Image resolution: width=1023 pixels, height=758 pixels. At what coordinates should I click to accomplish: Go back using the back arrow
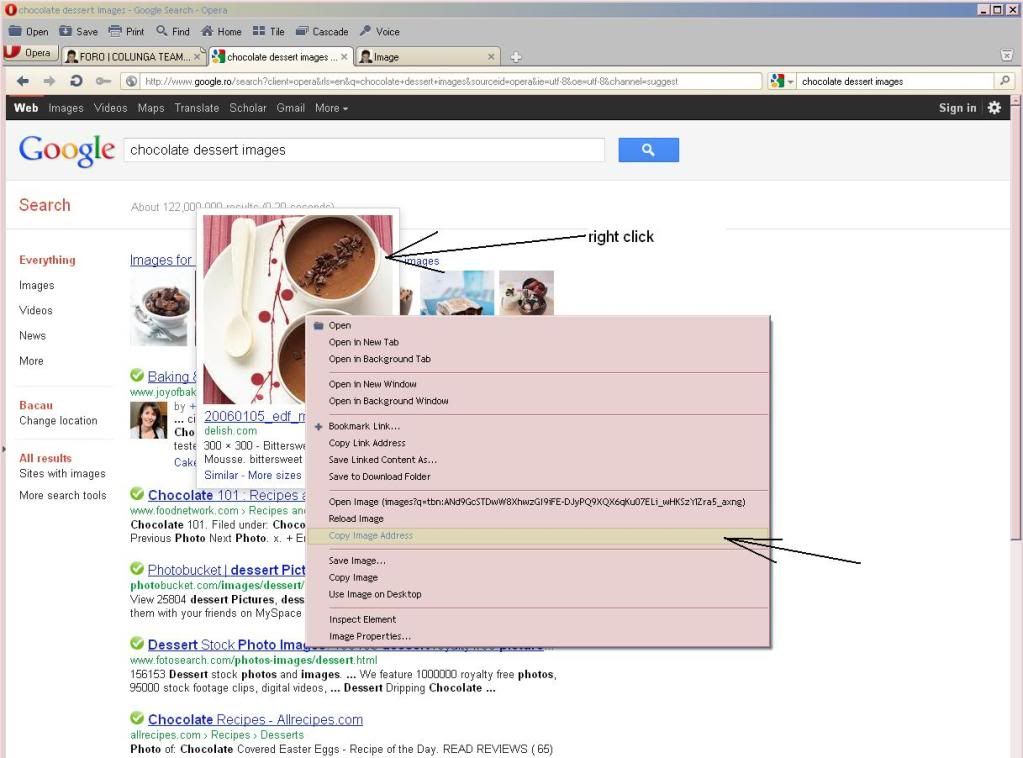coord(23,81)
